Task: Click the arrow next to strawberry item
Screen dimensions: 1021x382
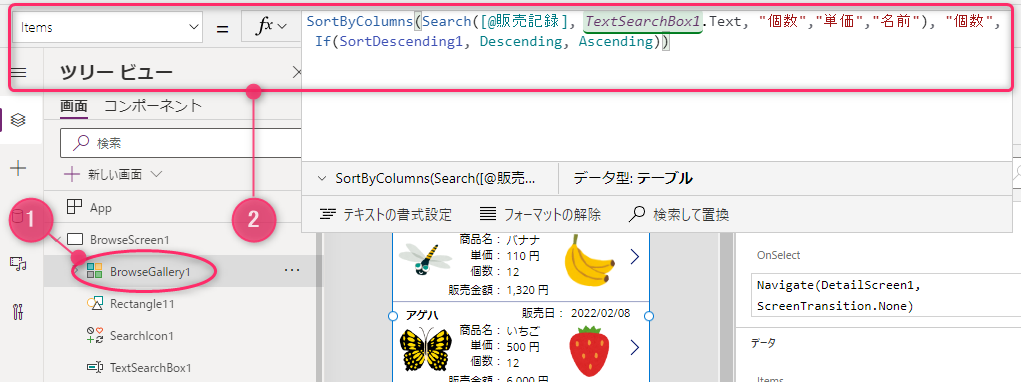Action: point(635,348)
